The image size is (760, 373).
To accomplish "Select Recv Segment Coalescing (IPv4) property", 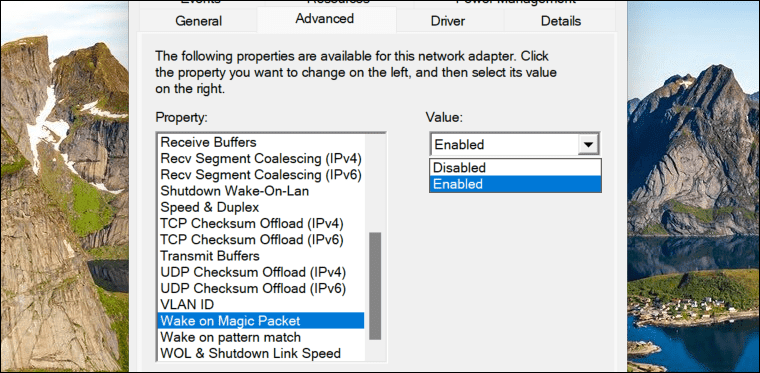I will tap(261, 158).
